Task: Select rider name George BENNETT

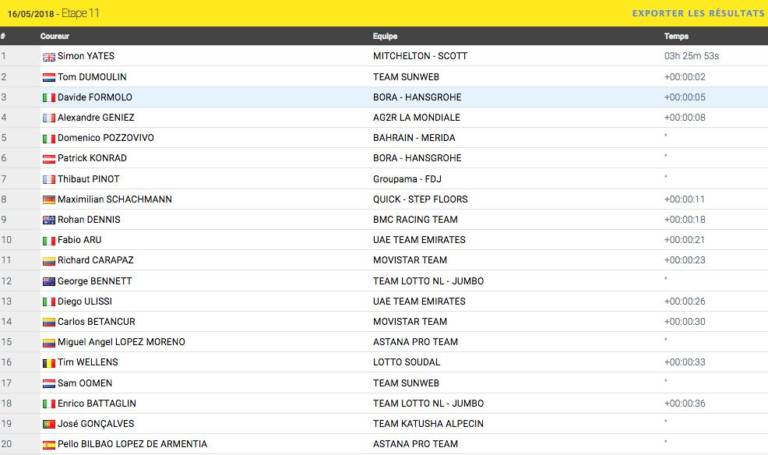Action: coord(95,281)
